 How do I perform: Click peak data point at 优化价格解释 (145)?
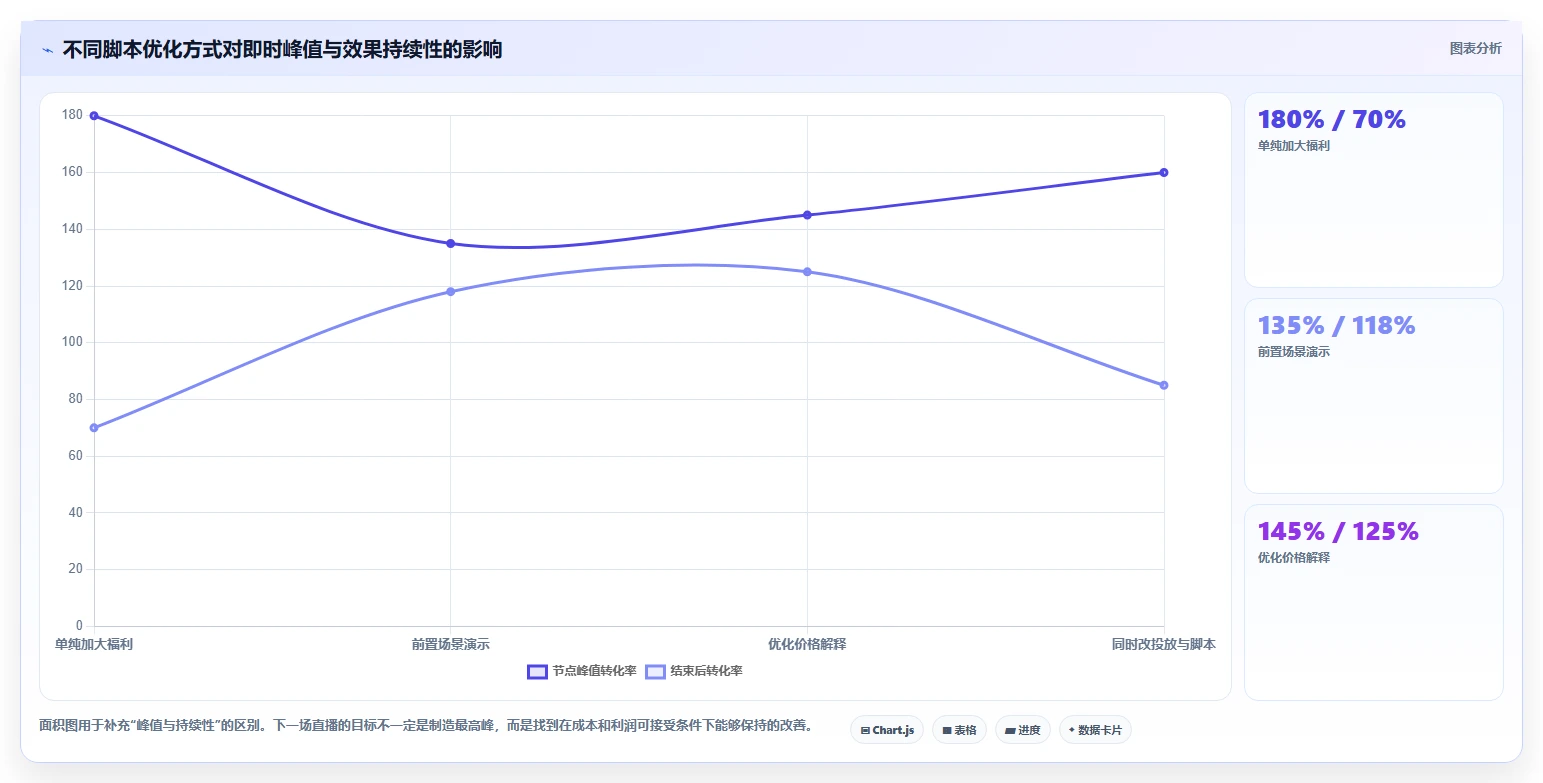(807, 215)
